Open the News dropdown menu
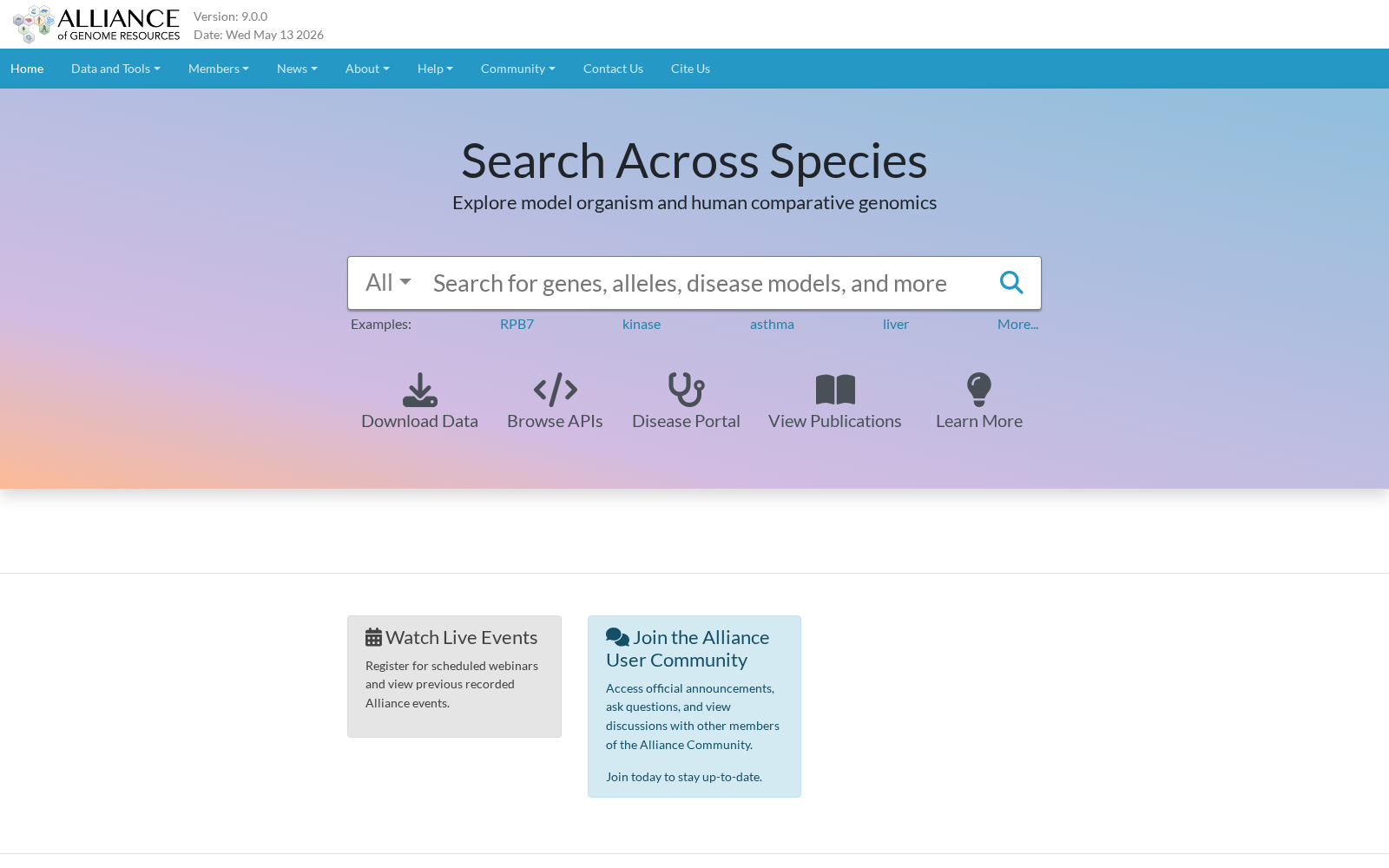Image resolution: width=1389 pixels, height=868 pixels. (x=297, y=69)
